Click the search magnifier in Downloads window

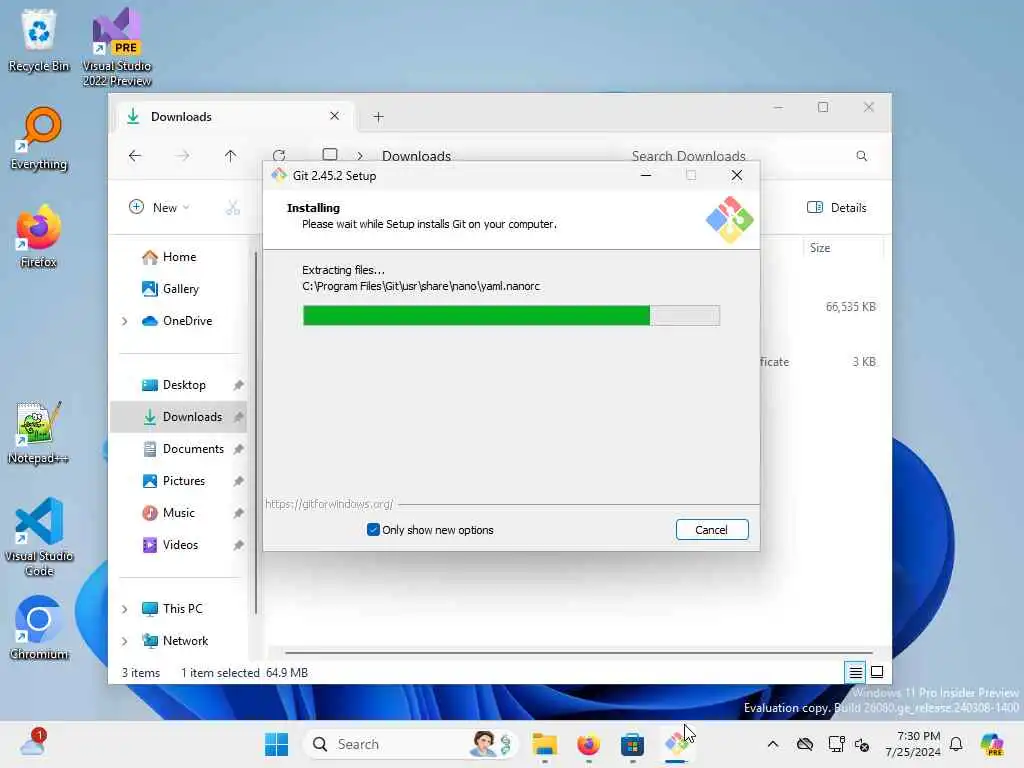[861, 155]
